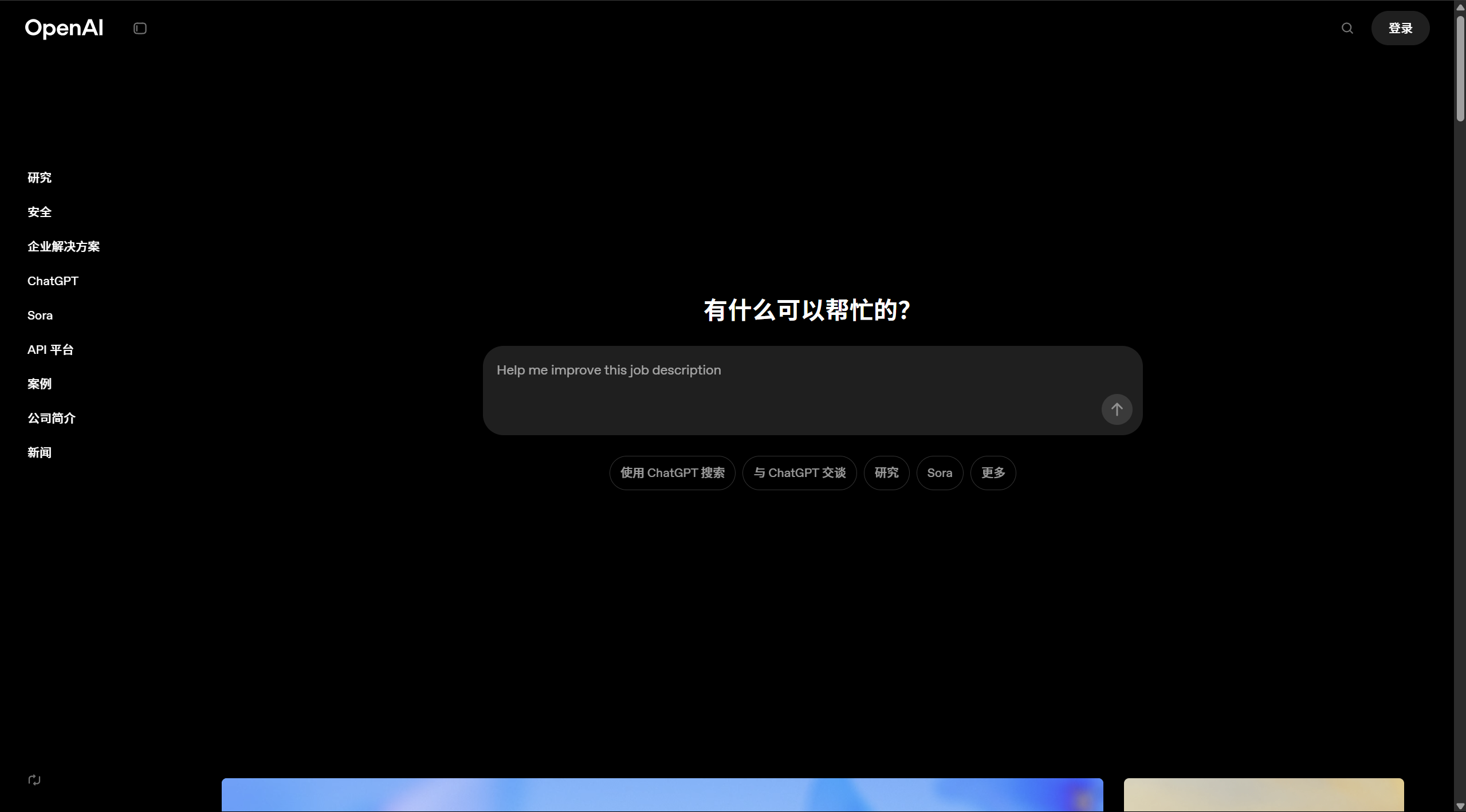Open 公司简介 in the sidebar

coord(52,418)
